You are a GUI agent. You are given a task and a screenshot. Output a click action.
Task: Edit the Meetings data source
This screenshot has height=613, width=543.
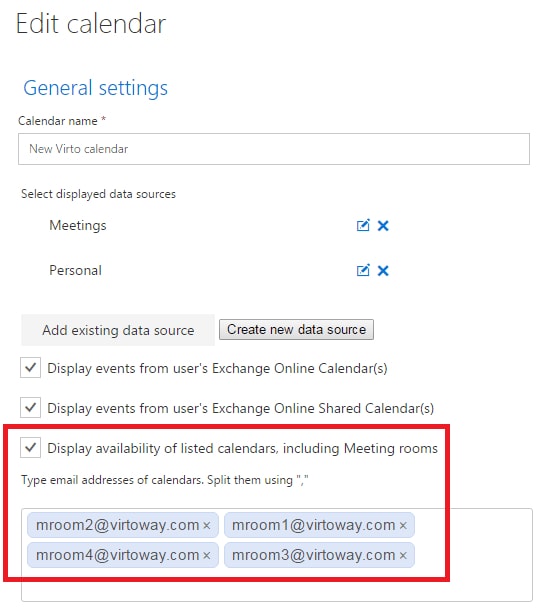click(363, 226)
